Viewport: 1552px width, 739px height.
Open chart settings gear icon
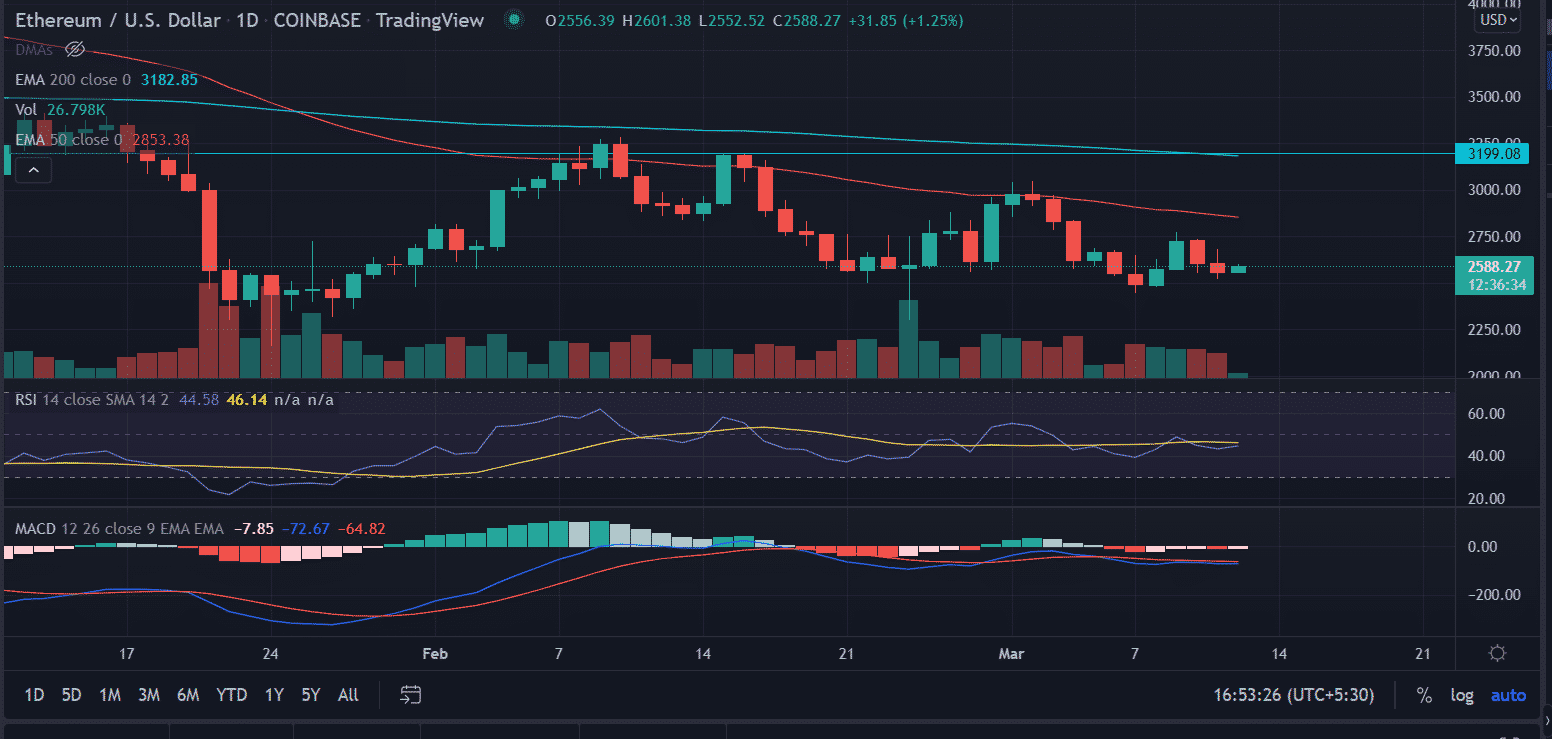[1497, 654]
